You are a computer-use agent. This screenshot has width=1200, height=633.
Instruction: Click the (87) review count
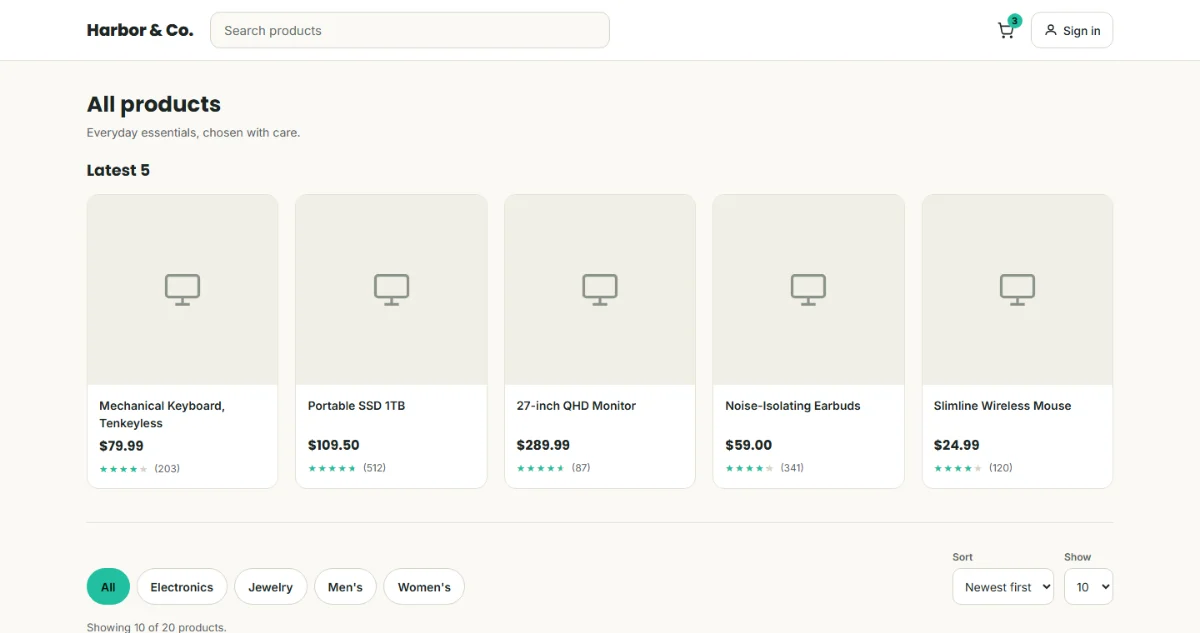click(581, 468)
